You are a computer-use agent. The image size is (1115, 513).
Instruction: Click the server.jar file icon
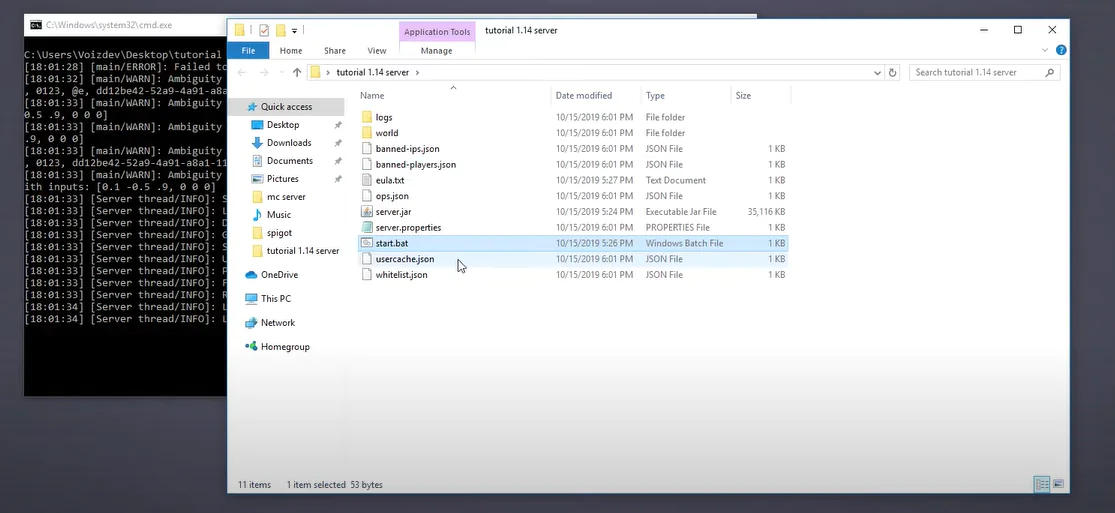pyautogui.click(x=366, y=212)
